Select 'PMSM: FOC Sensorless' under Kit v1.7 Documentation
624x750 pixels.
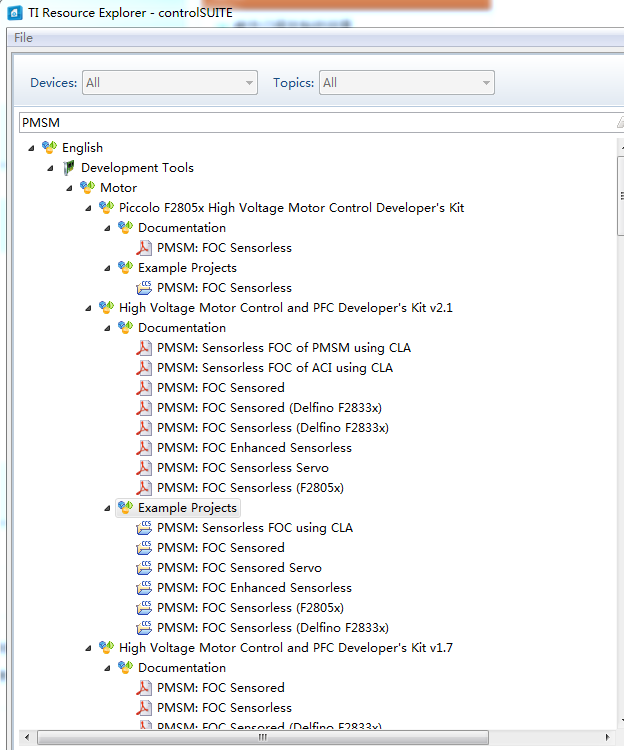[224, 708]
